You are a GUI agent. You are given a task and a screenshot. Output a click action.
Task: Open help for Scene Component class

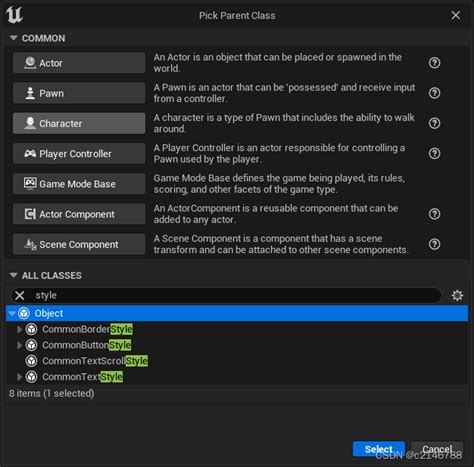click(434, 244)
